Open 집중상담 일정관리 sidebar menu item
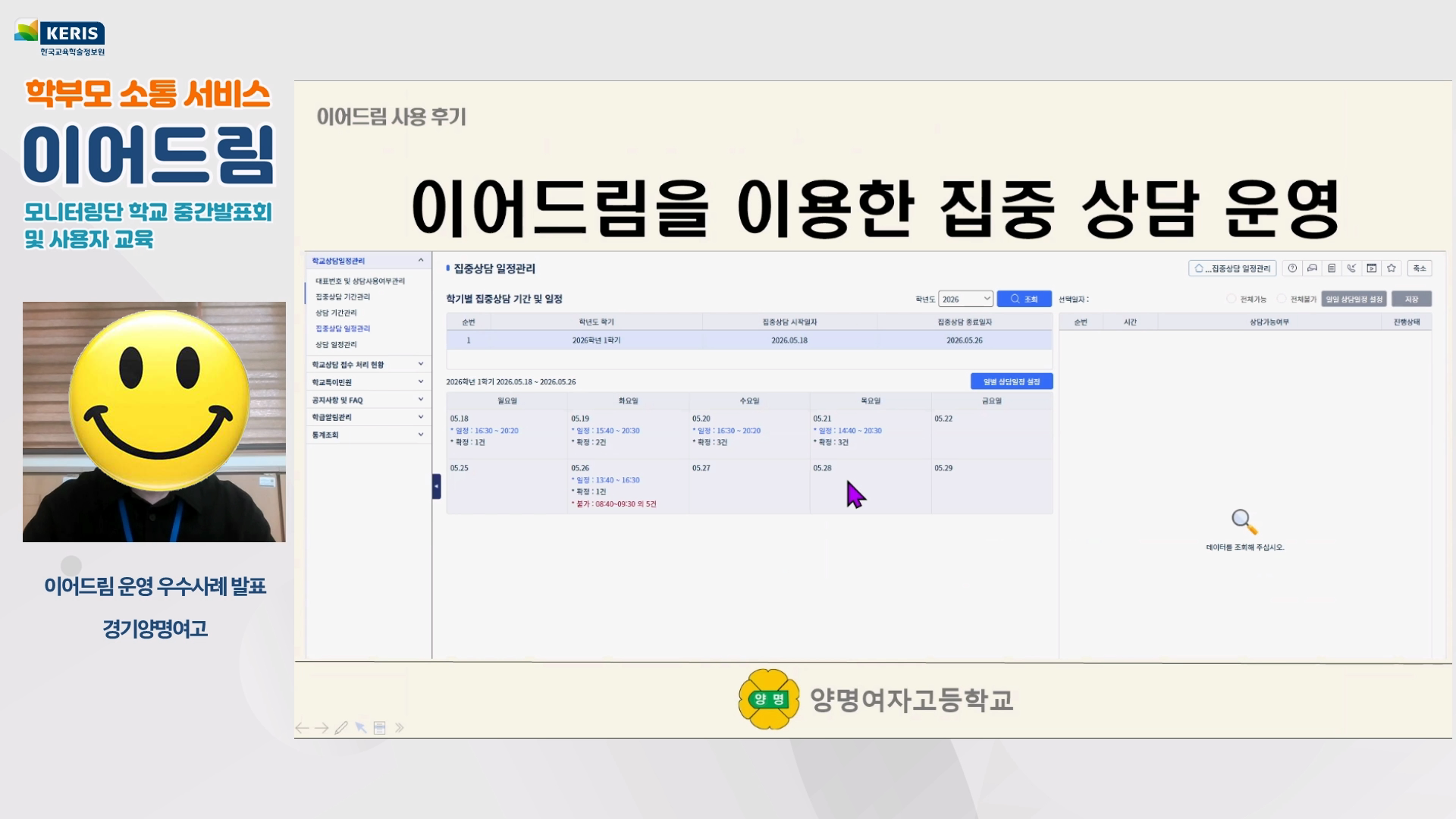1456x819 pixels. coord(343,329)
